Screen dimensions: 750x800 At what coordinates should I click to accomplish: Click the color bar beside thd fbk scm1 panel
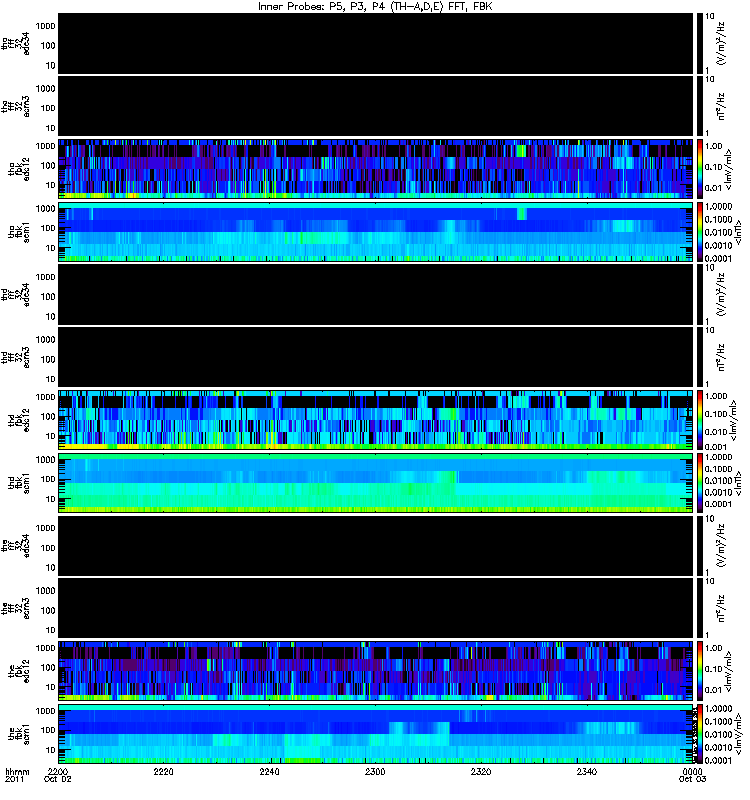[699, 483]
